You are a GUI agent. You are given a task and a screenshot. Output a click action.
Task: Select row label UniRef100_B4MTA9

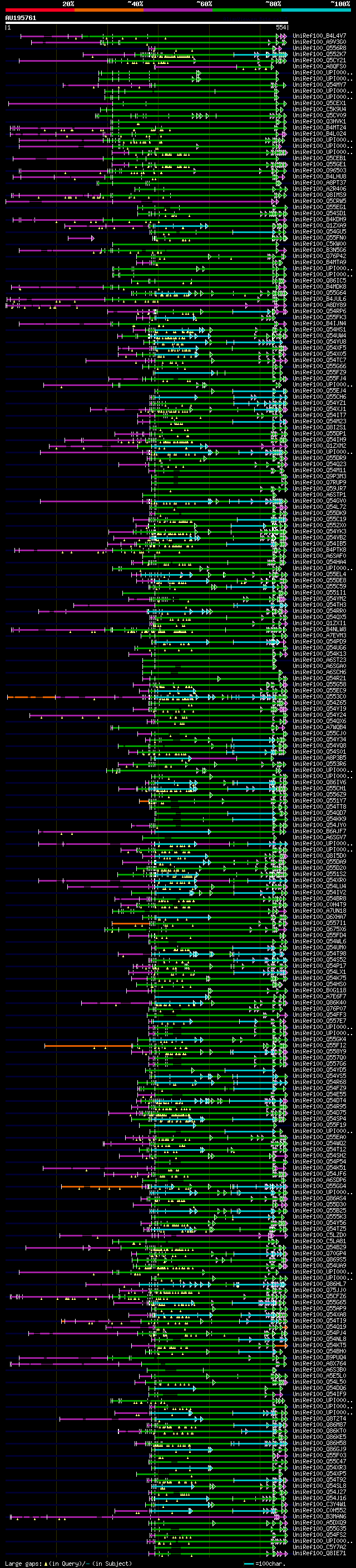pyautogui.click(x=319, y=263)
